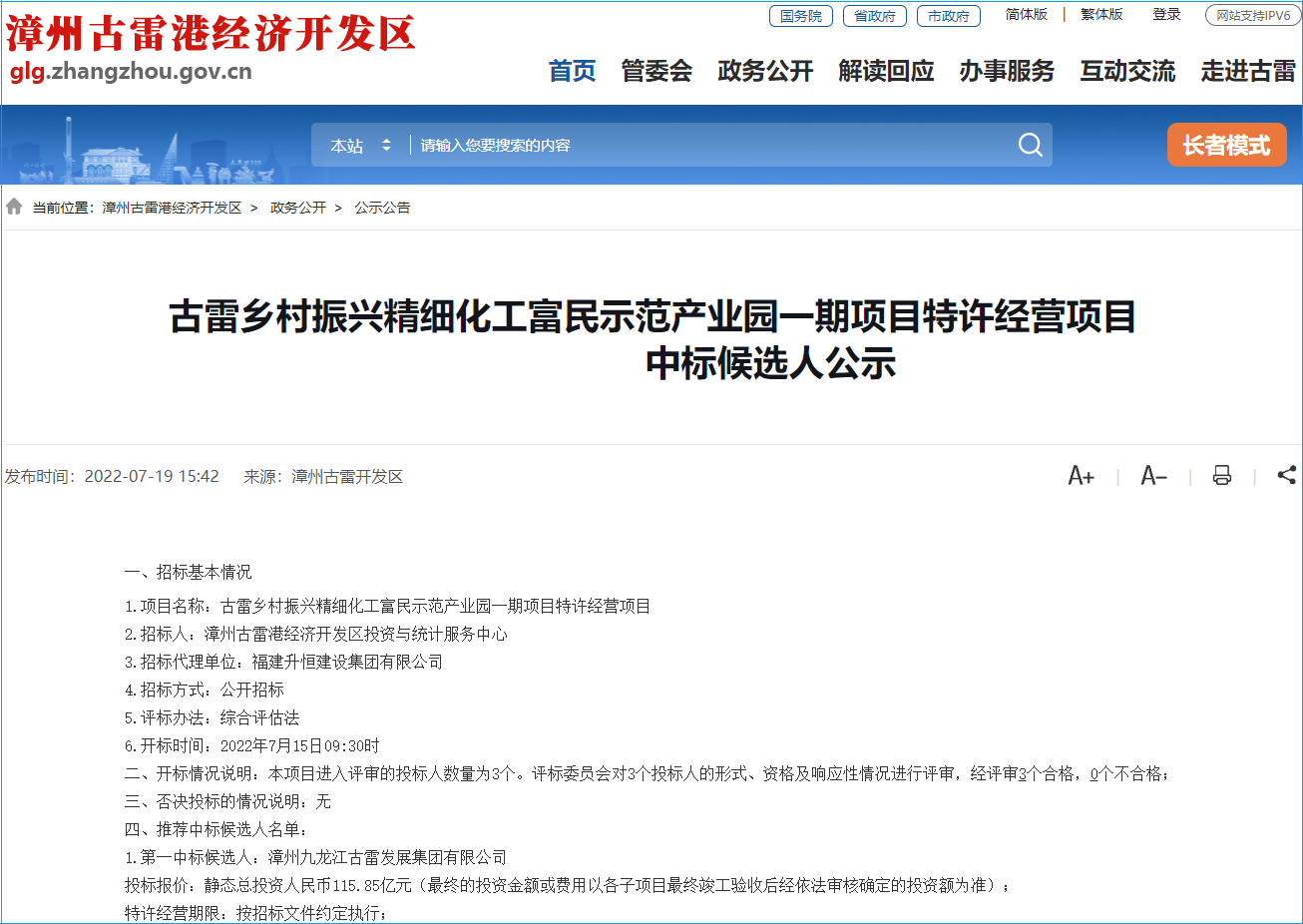This screenshot has width=1303, height=924.
Task: Switch the page to 简体版
Action: pyautogui.click(x=1027, y=15)
